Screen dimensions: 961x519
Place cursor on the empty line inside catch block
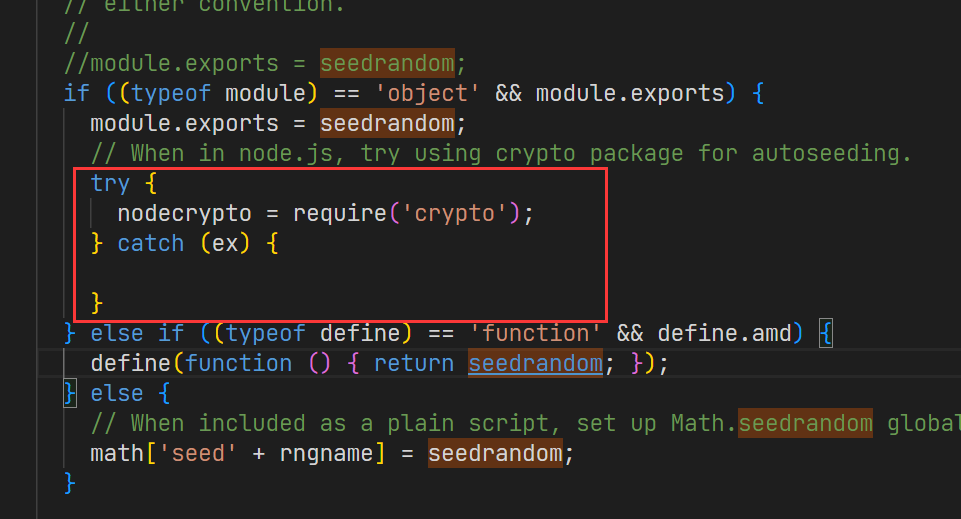pyautogui.click(x=300, y=272)
